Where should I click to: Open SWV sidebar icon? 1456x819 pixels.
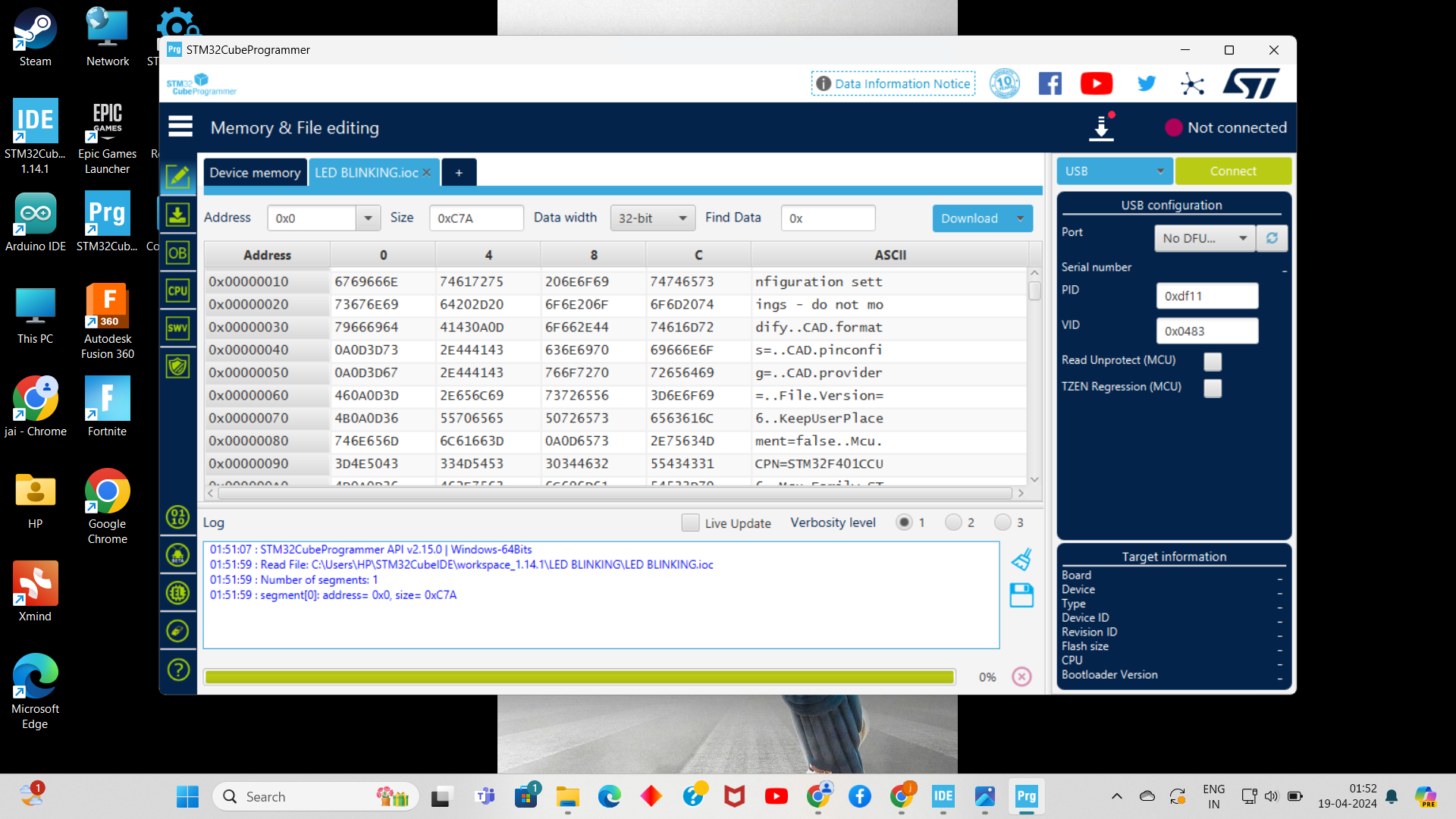point(178,328)
